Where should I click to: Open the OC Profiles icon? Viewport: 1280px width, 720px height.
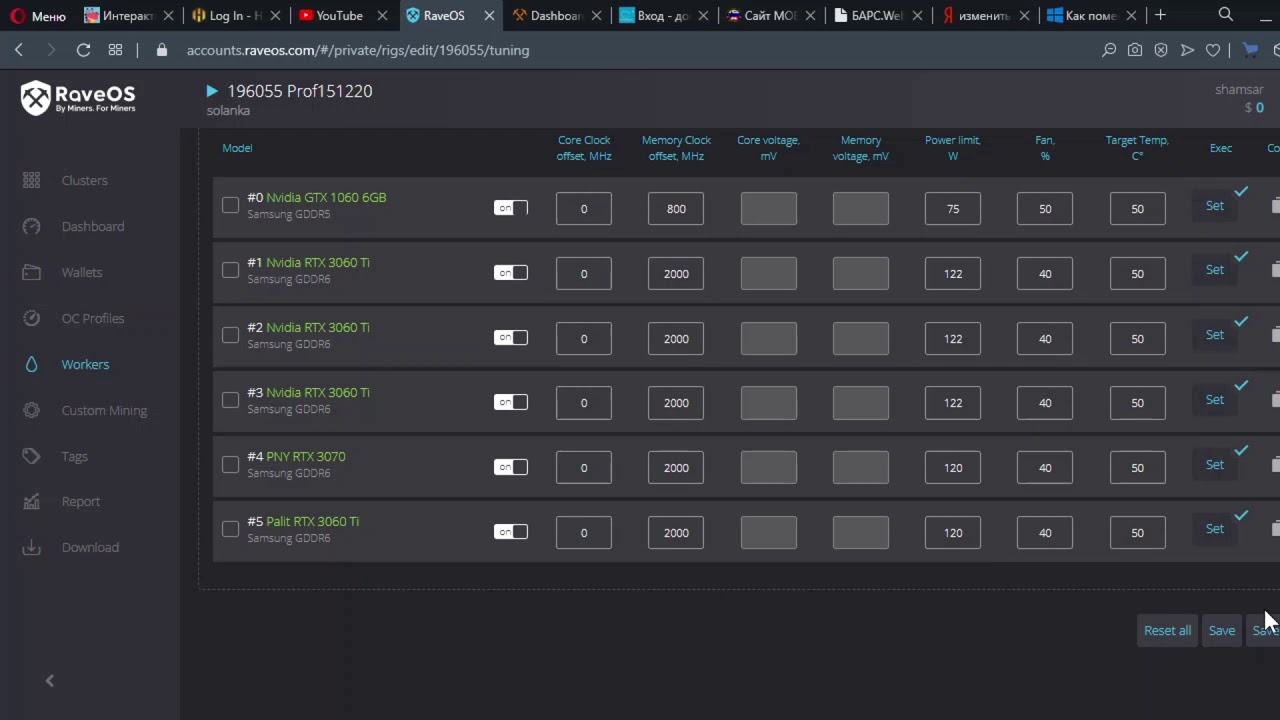(31, 318)
